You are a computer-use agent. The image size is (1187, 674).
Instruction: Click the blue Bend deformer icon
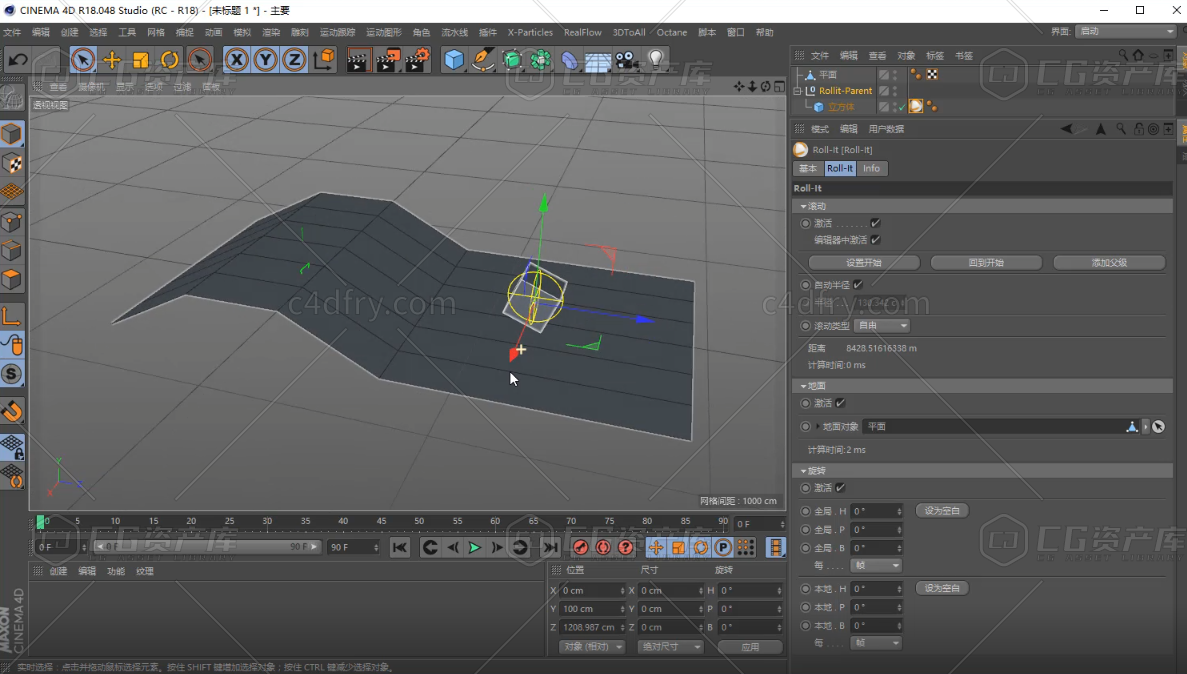[569, 60]
